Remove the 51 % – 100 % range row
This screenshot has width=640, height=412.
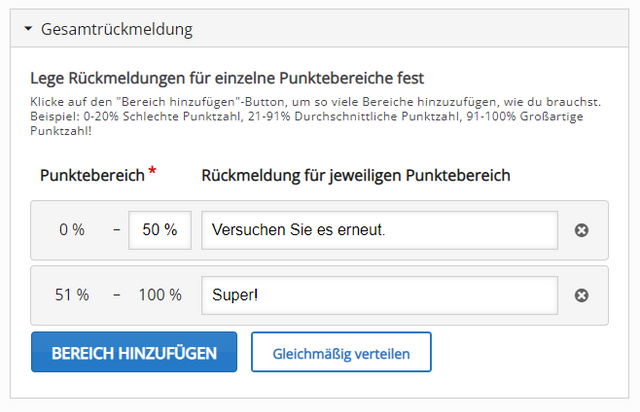581,295
